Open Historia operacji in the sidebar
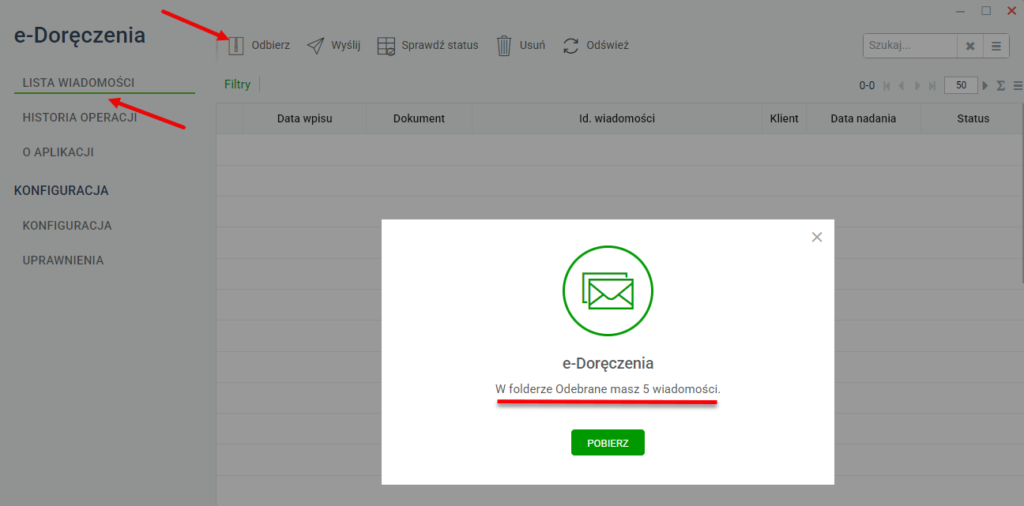The image size is (1024, 506). click(x=79, y=118)
